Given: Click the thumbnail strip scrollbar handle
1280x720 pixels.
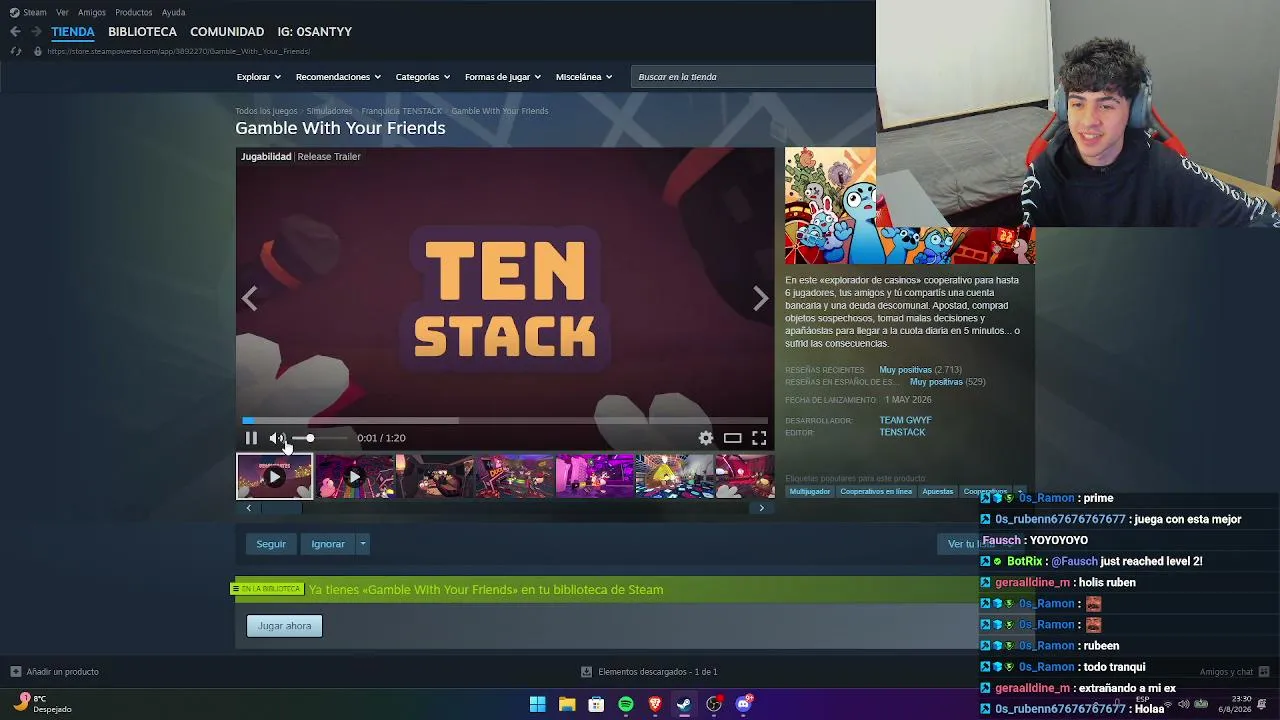Looking at the screenshot, I should click(281, 508).
